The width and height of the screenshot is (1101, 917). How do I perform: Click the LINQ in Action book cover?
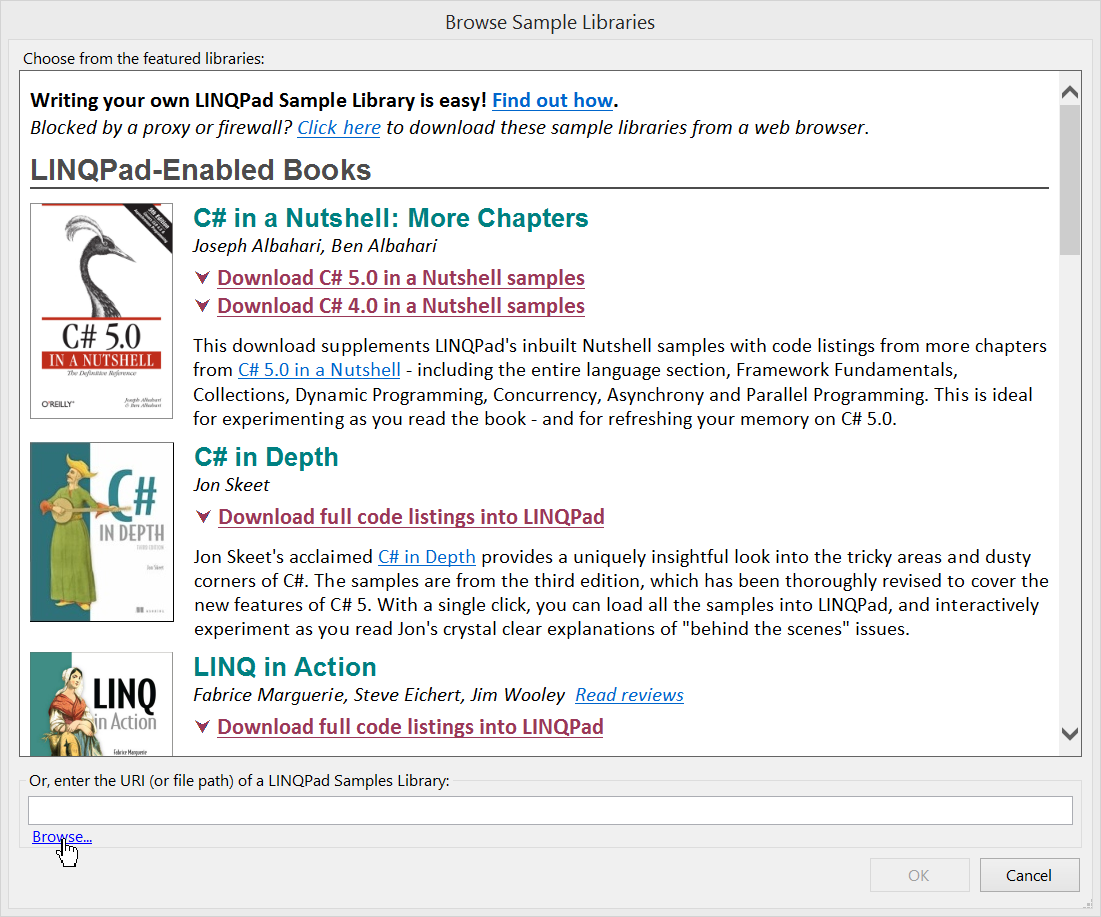[x=102, y=704]
